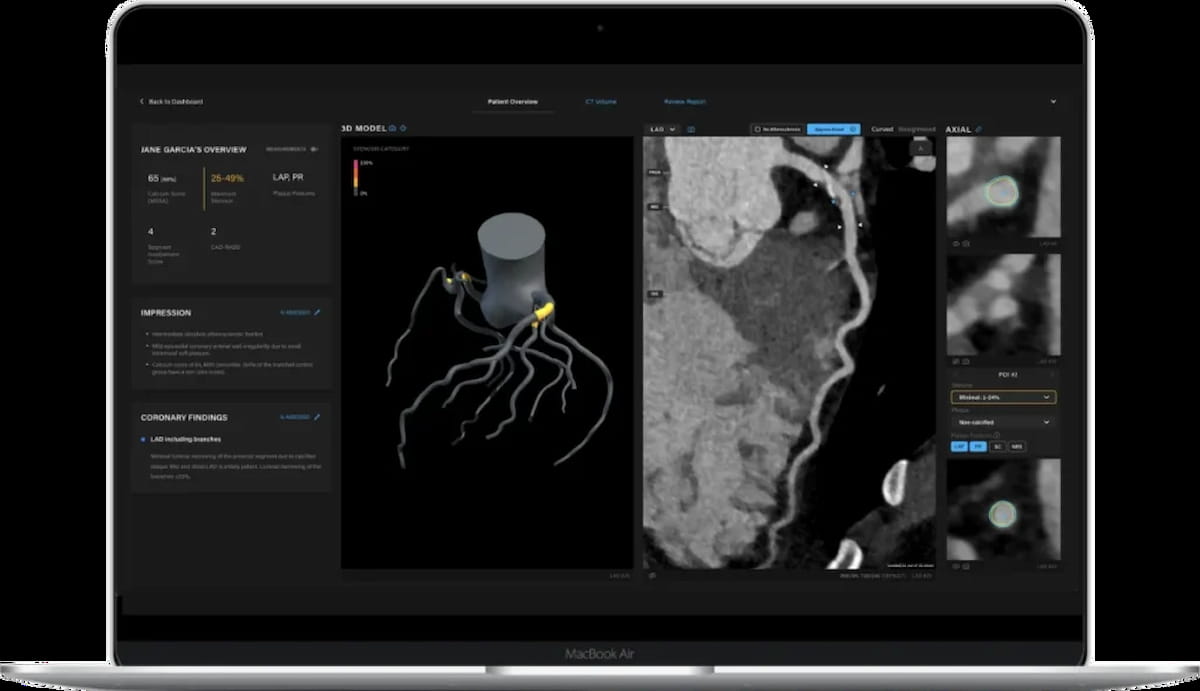The height and width of the screenshot is (691, 1200).
Task: Click the PROX marker label on CT view
Action: [653, 173]
